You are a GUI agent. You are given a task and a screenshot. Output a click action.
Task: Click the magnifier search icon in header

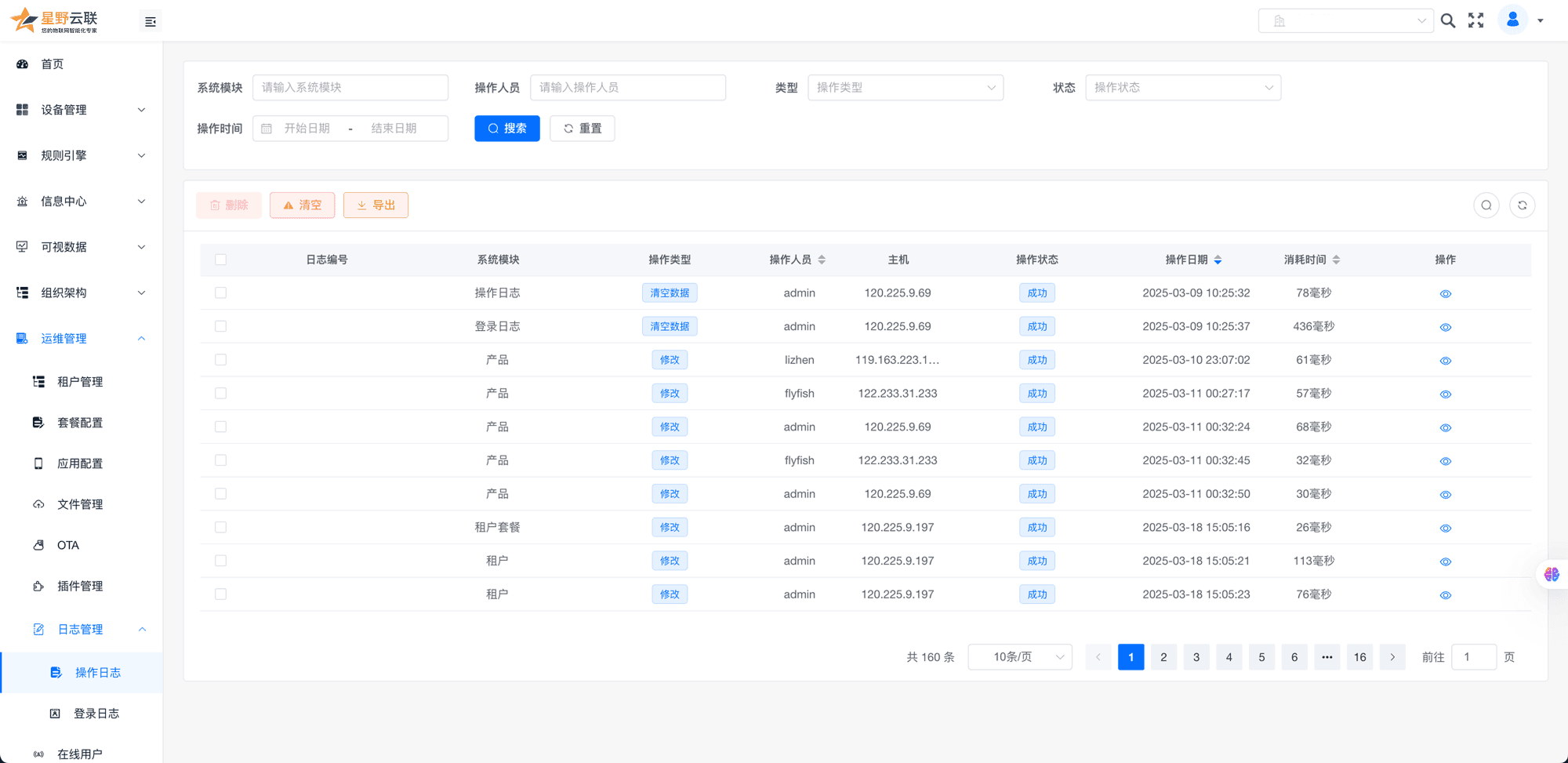[1448, 21]
